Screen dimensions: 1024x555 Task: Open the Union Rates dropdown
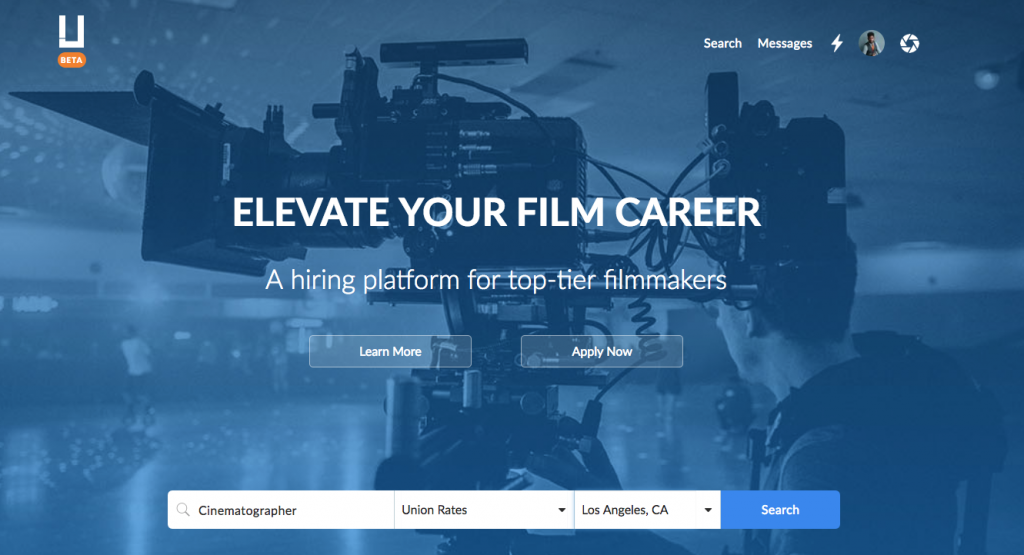483,510
